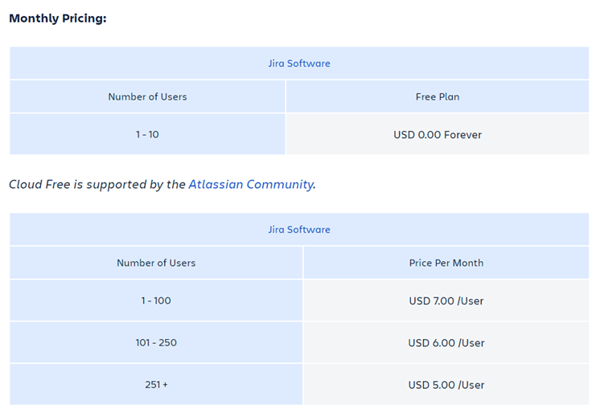The height and width of the screenshot is (417, 600).
Task: Click first table's Number of Users header
Action: point(147,97)
